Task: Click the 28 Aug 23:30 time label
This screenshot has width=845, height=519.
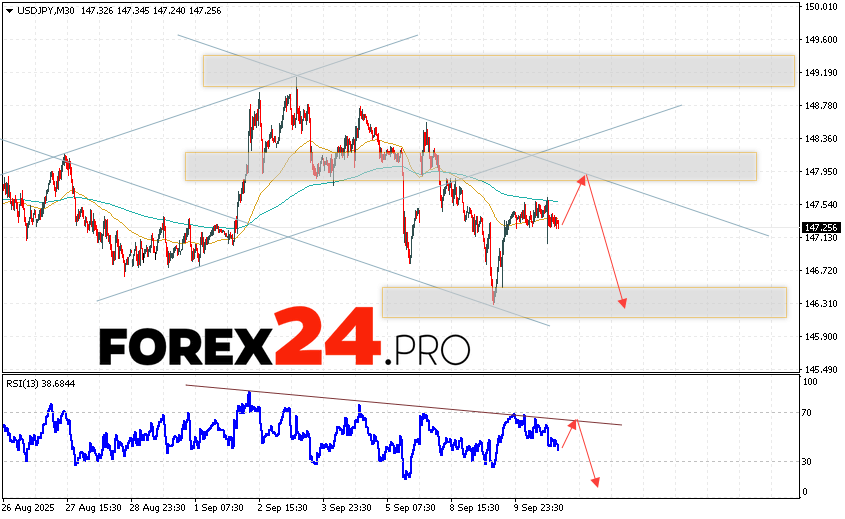Action: click(x=157, y=508)
